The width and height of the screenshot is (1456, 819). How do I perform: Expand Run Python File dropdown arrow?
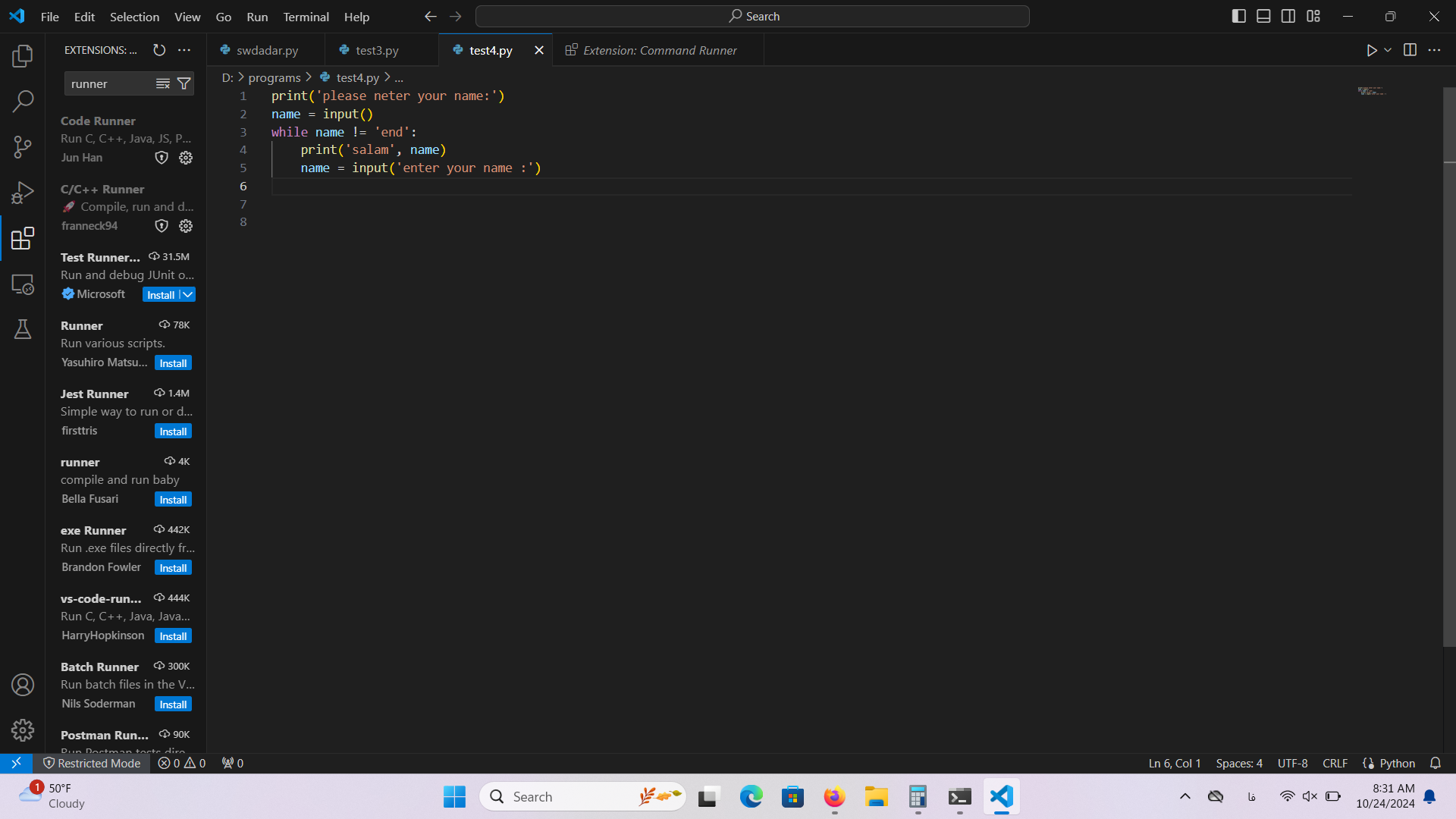pos(1388,50)
